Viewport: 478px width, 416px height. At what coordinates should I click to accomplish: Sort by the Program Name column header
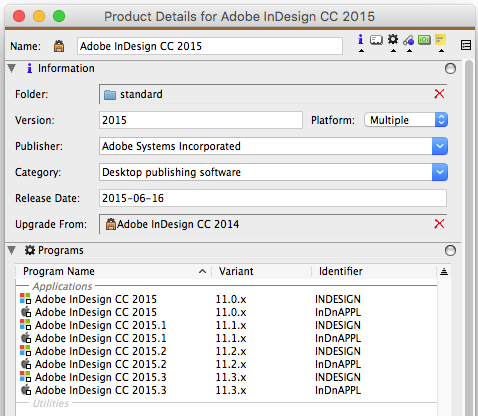coord(113,271)
